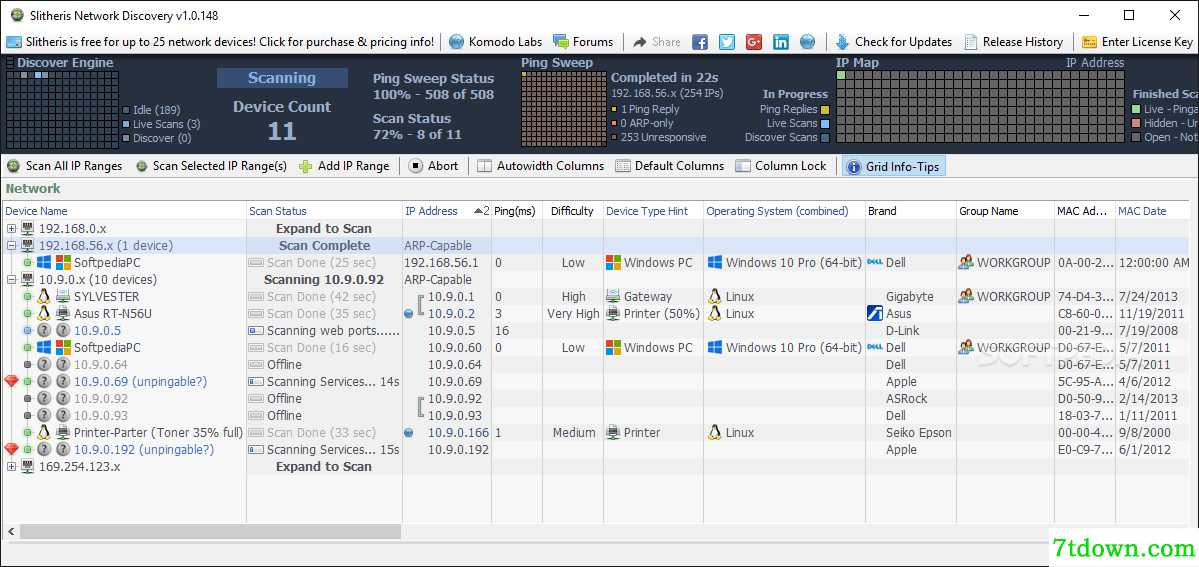Open the Facebook share icon
This screenshot has width=1199, height=567.
pyautogui.click(x=700, y=42)
